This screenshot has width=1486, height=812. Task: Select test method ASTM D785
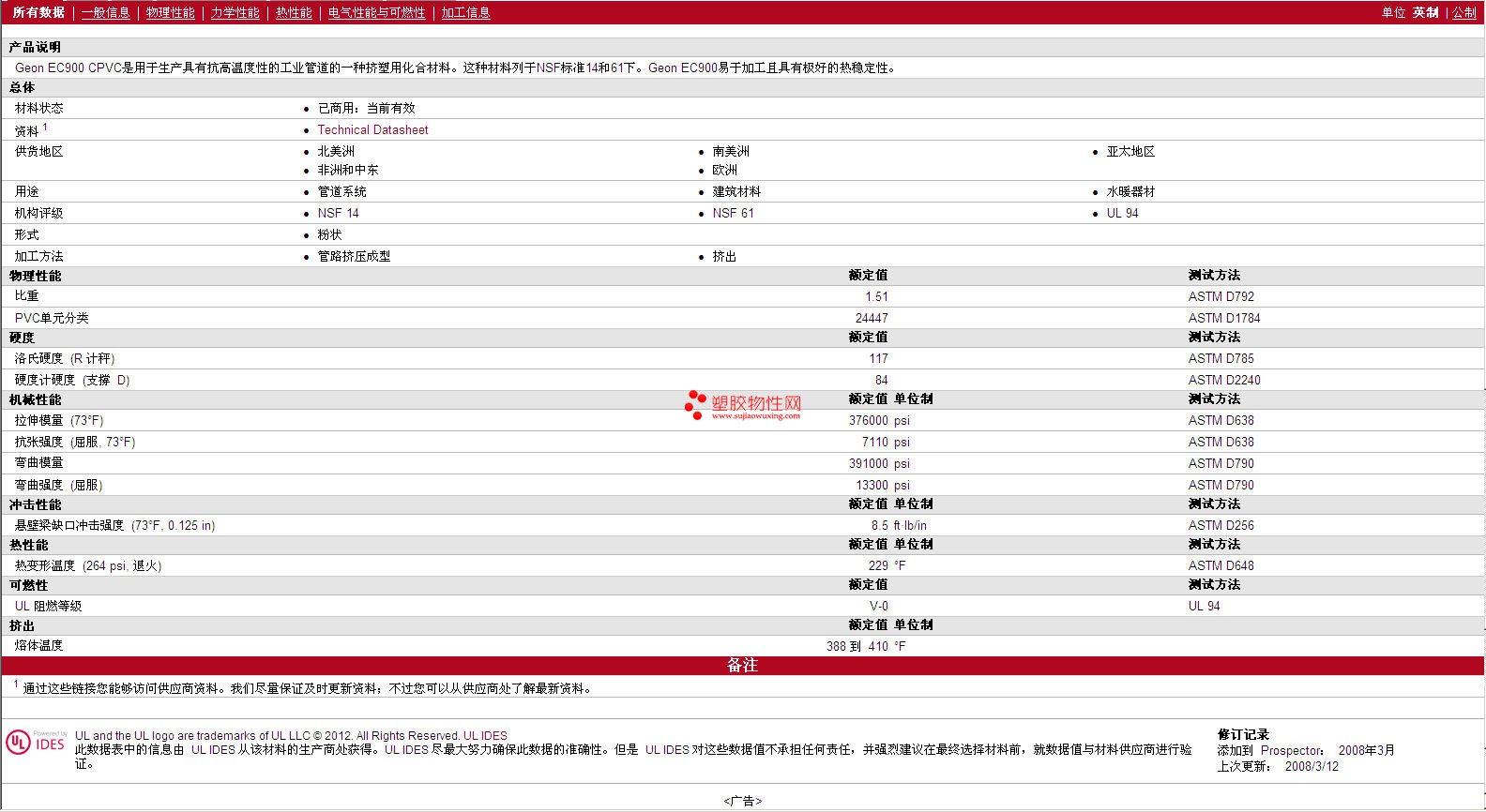[1221, 359]
